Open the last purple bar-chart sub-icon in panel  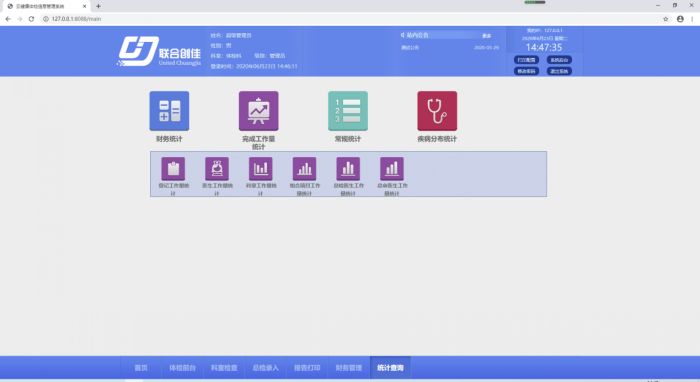[392, 169]
